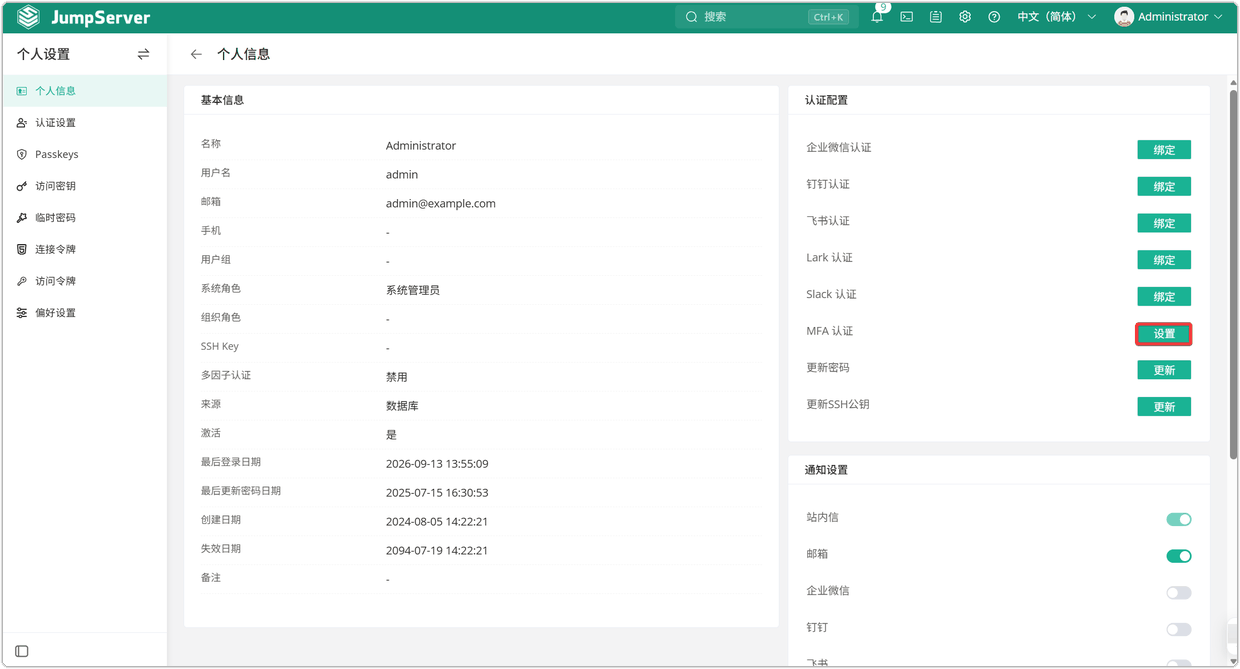The image size is (1240, 669).
Task: Click the 认证设置 sidebar icon
Action: click(22, 123)
